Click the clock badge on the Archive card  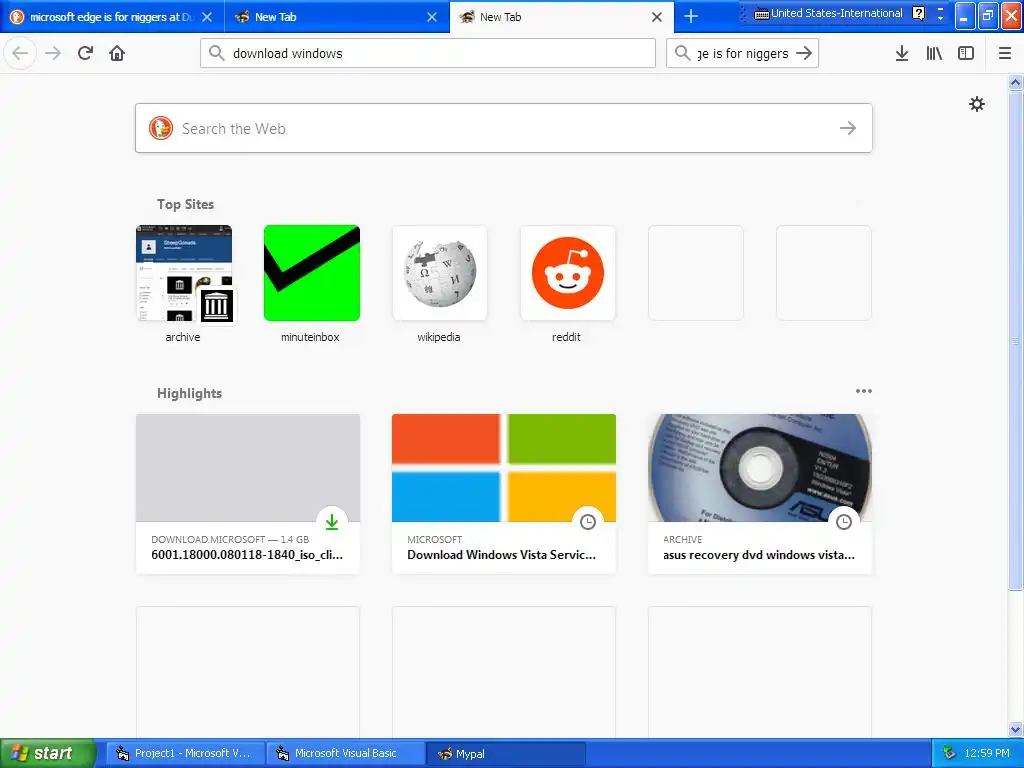pos(844,522)
